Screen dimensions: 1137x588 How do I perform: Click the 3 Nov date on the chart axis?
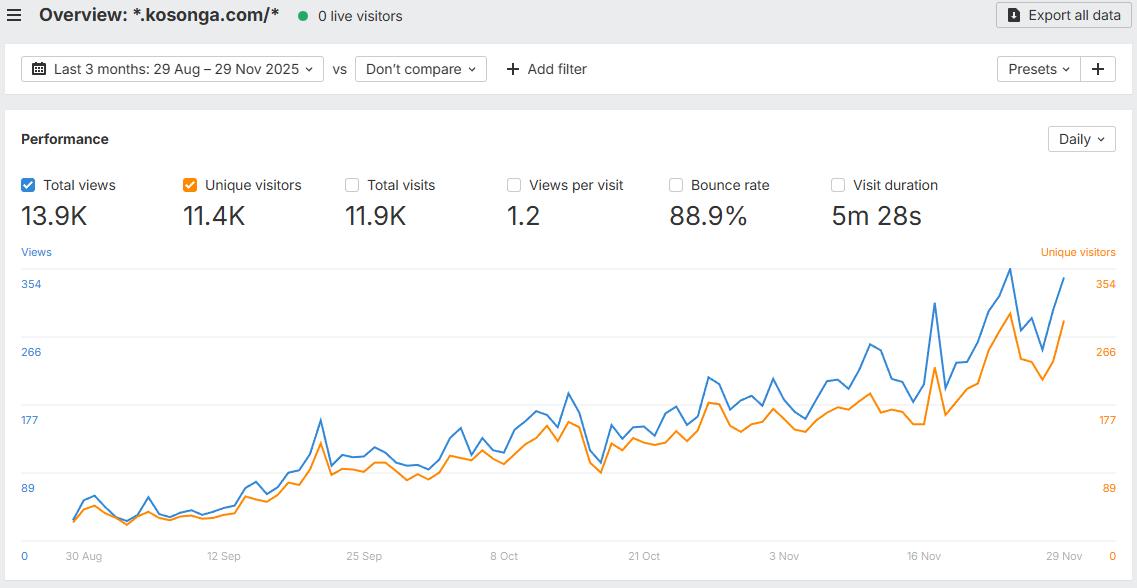(x=784, y=556)
